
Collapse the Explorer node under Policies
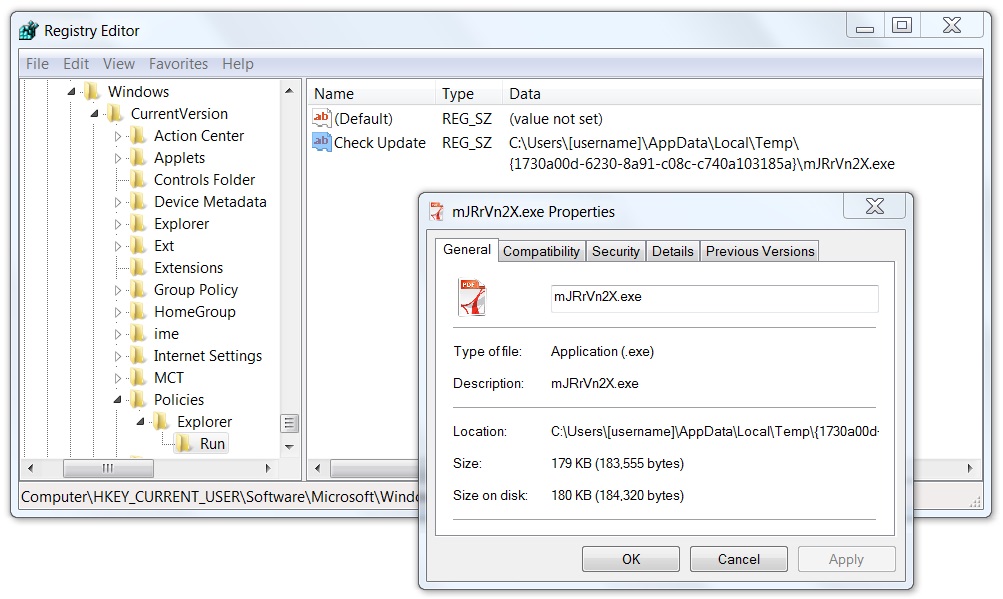141,422
